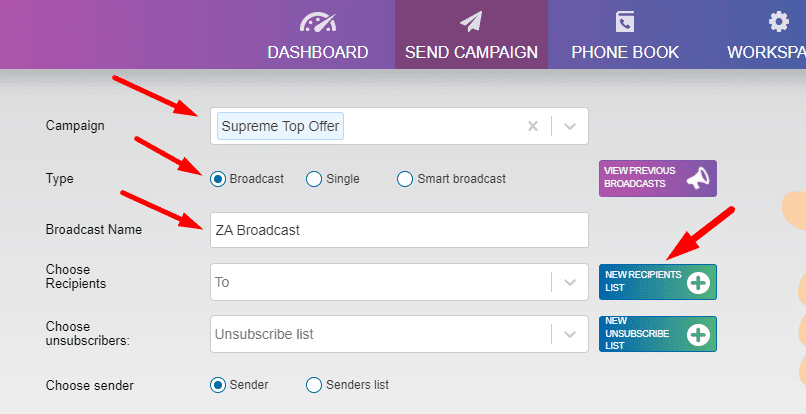
Task: Choose the Smart broadcast radio option
Action: (405, 179)
